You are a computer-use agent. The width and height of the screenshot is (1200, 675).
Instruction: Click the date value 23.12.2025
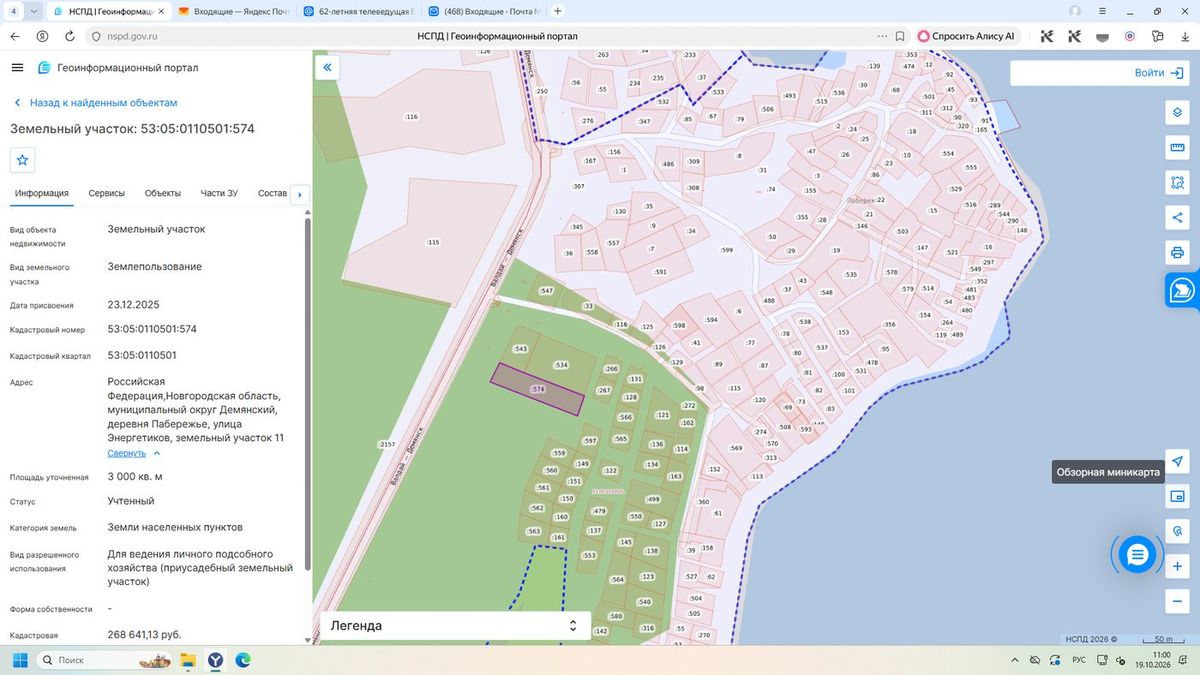[x=133, y=305]
